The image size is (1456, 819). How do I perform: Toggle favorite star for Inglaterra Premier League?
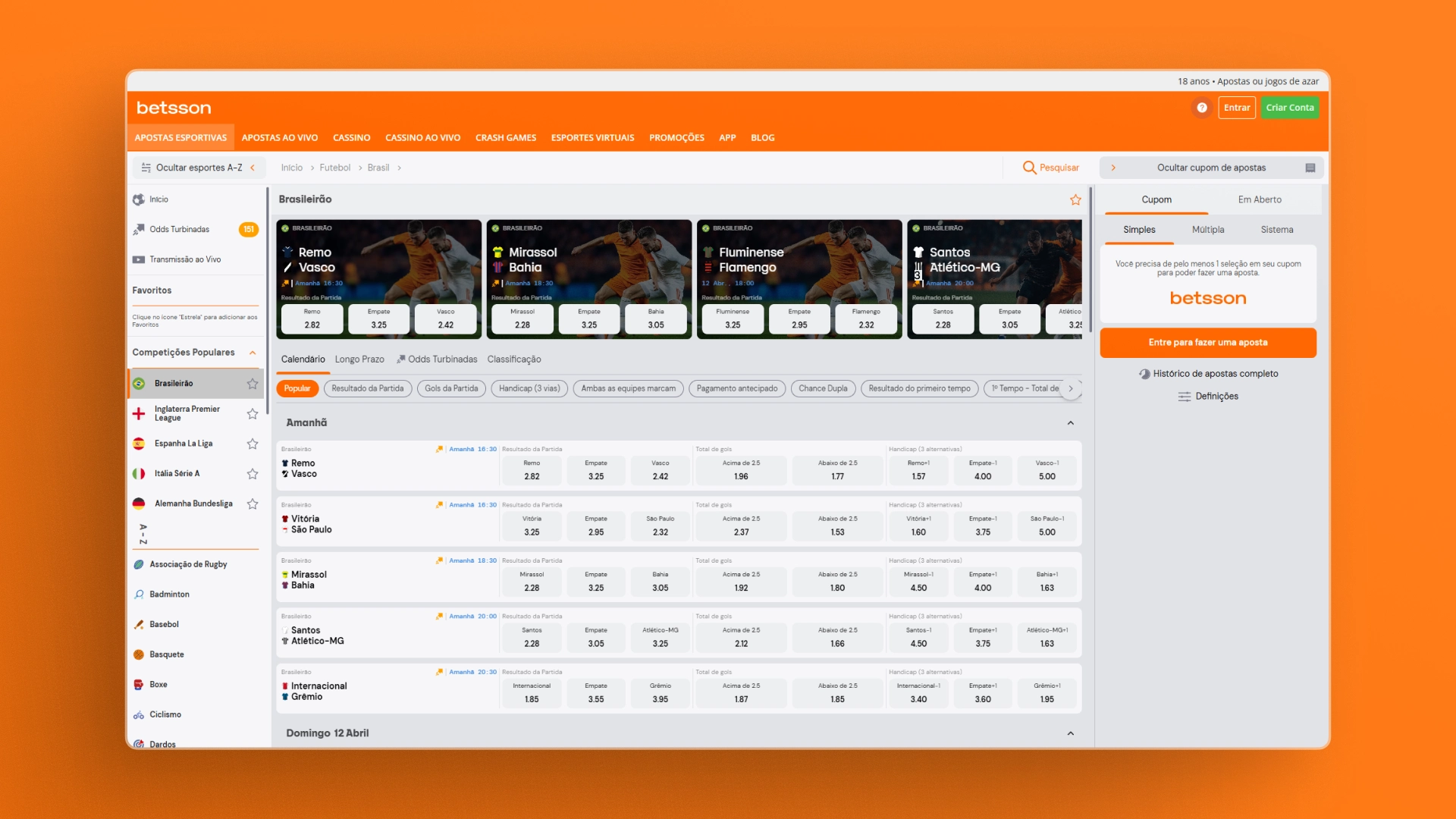pos(253,414)
